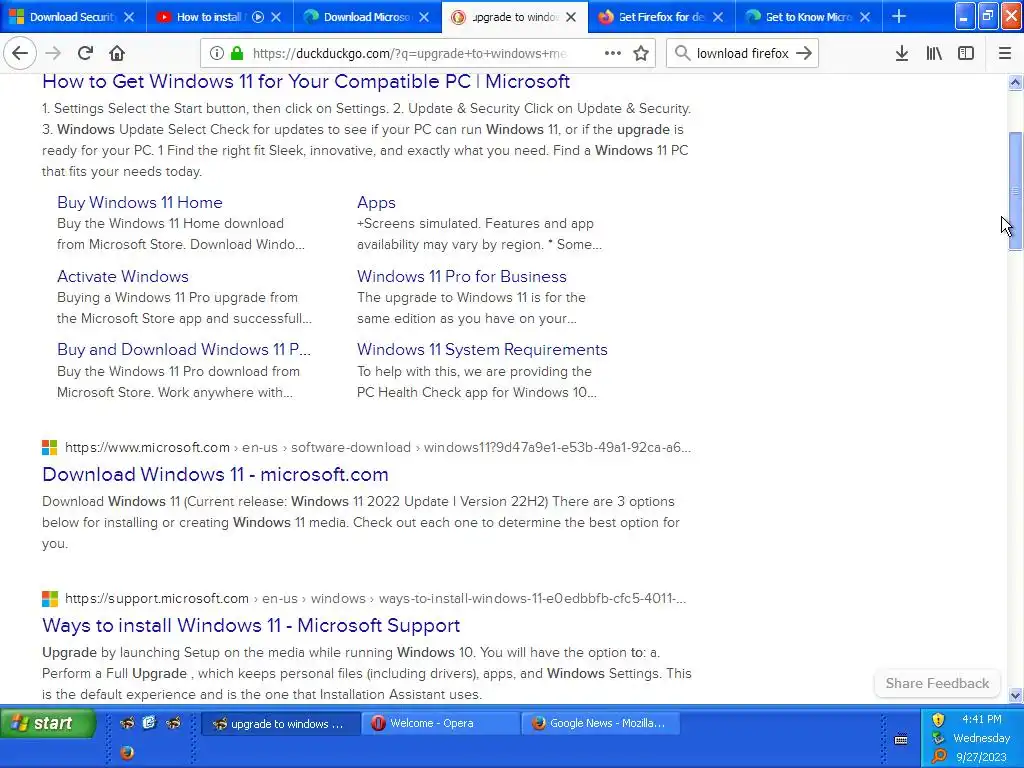Screen dimensions: 1024x768
Task: Click the vertical scrollbar thumb
Action: (x=1015, y=191)
